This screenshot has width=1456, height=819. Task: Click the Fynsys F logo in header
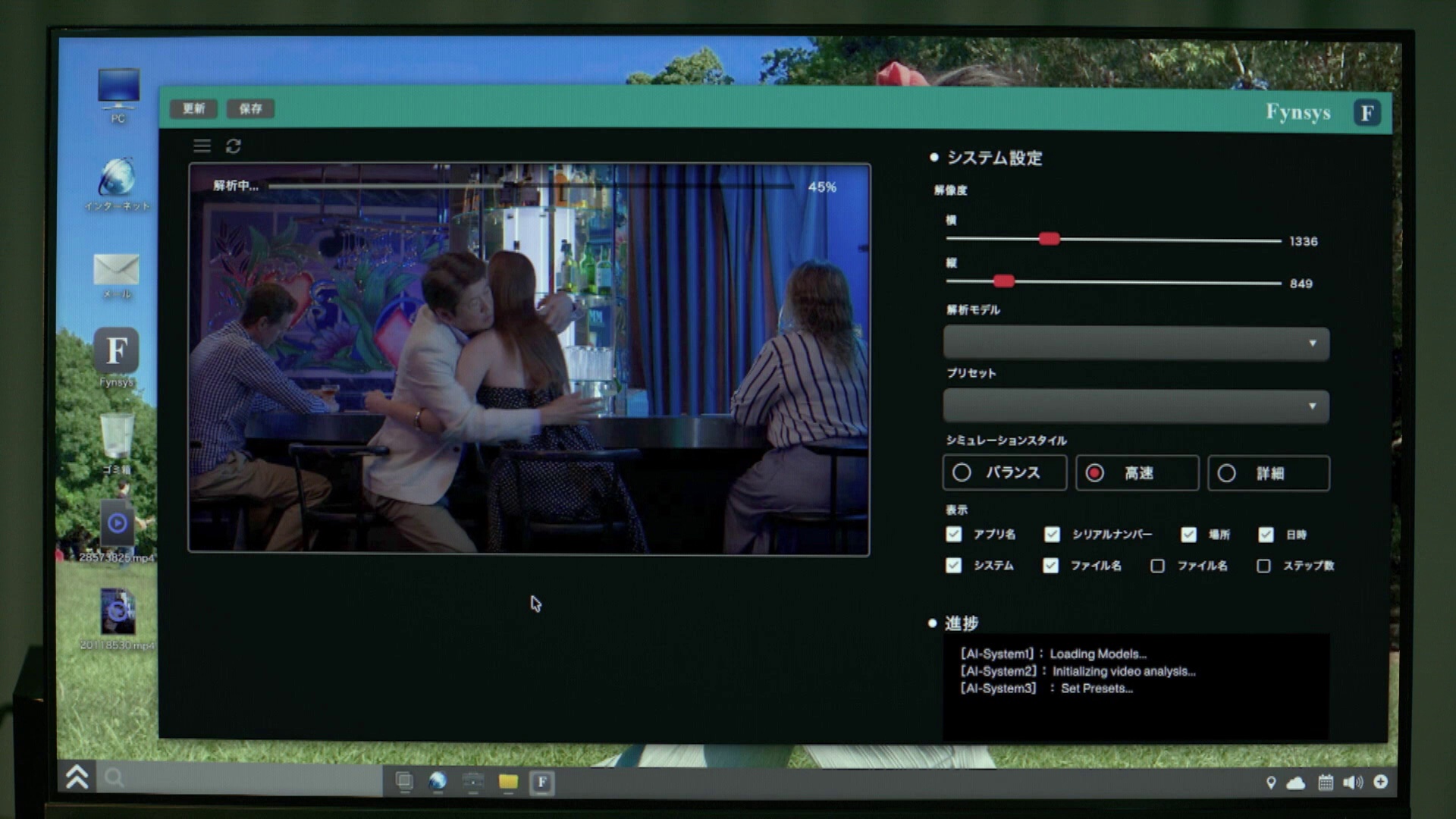click(1367, 113)
